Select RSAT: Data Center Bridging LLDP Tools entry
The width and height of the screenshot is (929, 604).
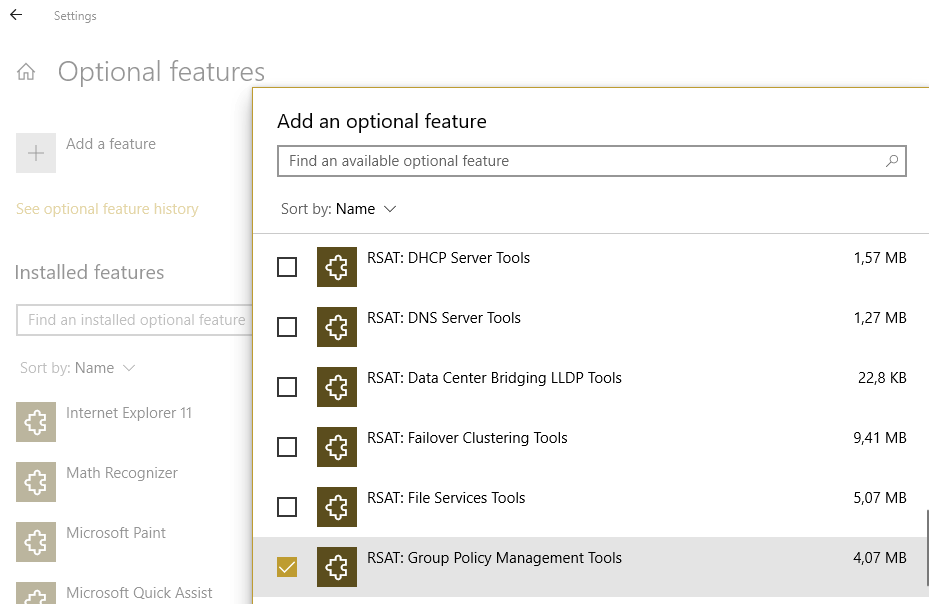[494, 378]
